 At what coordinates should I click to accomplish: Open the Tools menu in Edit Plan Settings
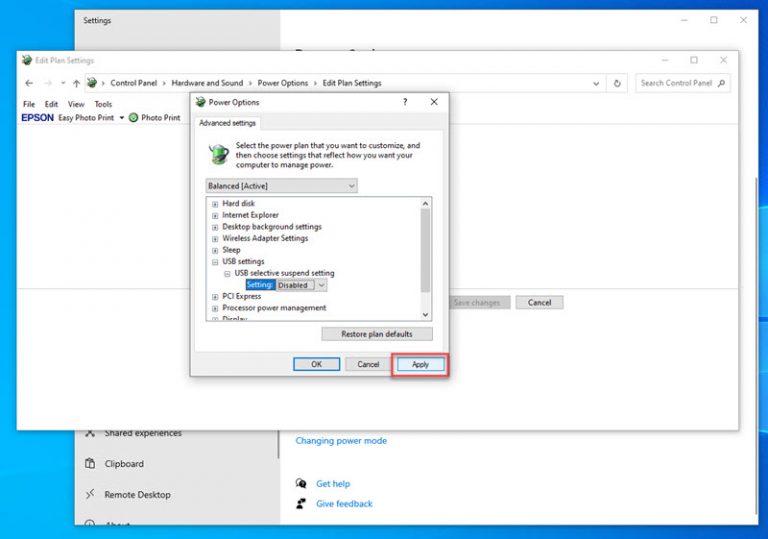click(103, 104)
